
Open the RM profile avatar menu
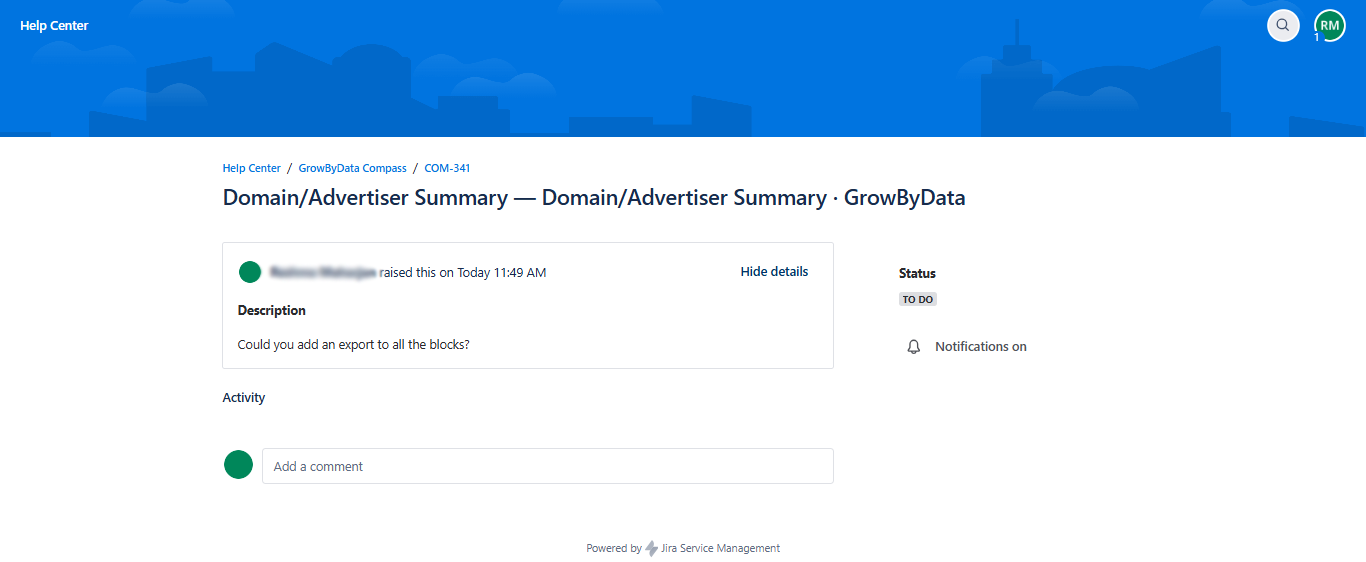pyautogui.click(x=1330, y=25)
